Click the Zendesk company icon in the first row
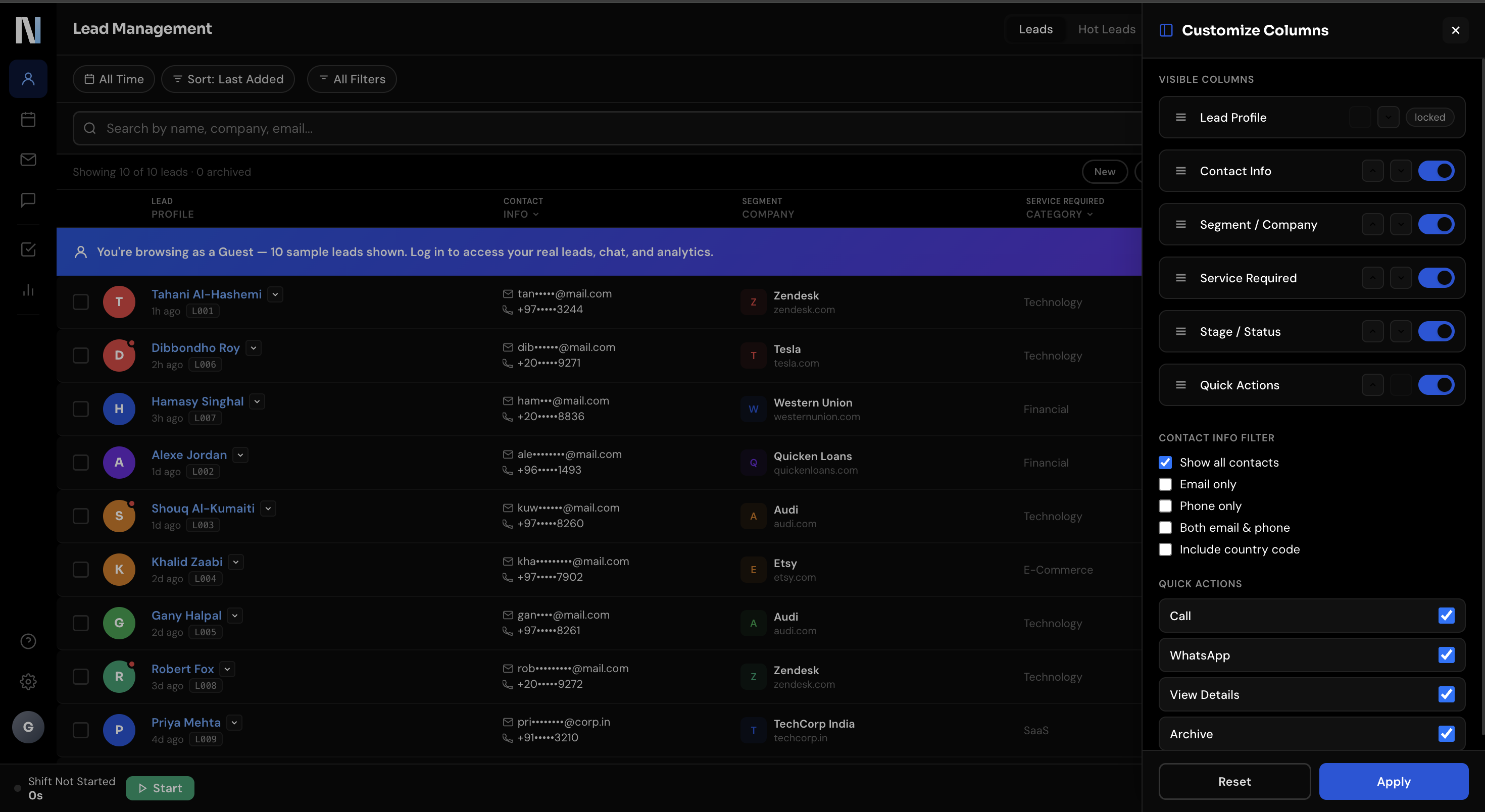 pyautogui.click(x=753, y=301)
